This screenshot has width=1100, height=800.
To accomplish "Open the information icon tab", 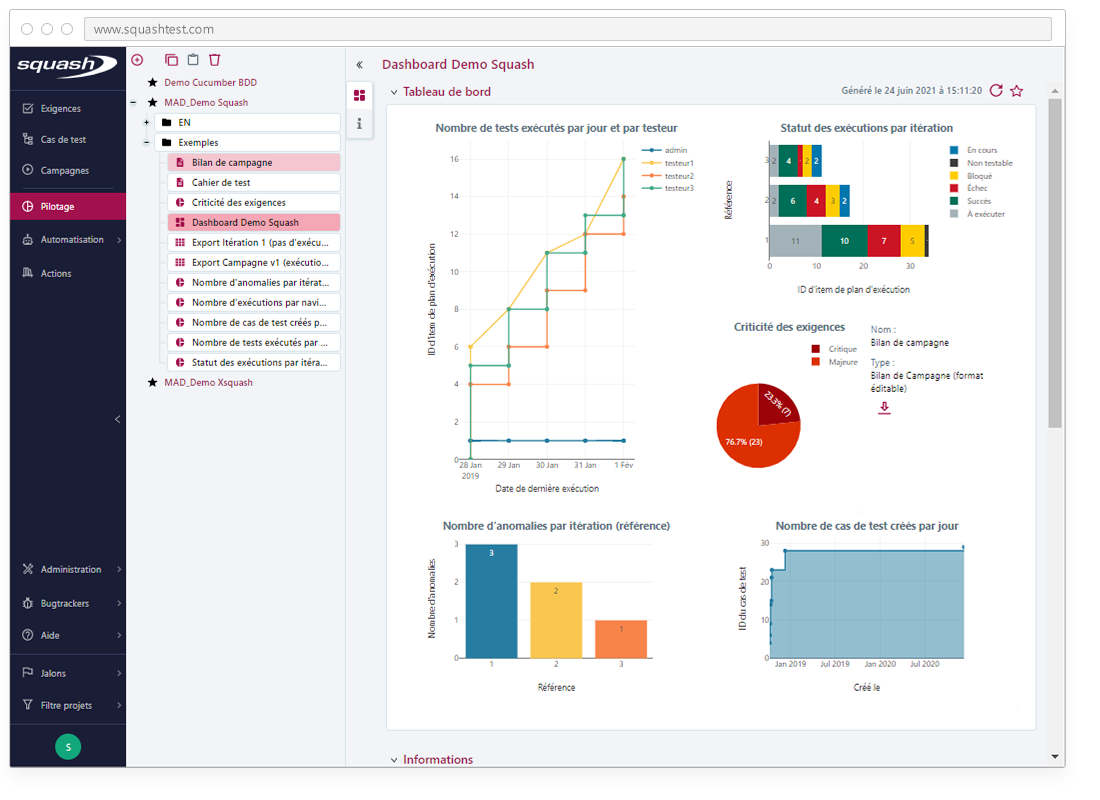I will coord(359,124).
